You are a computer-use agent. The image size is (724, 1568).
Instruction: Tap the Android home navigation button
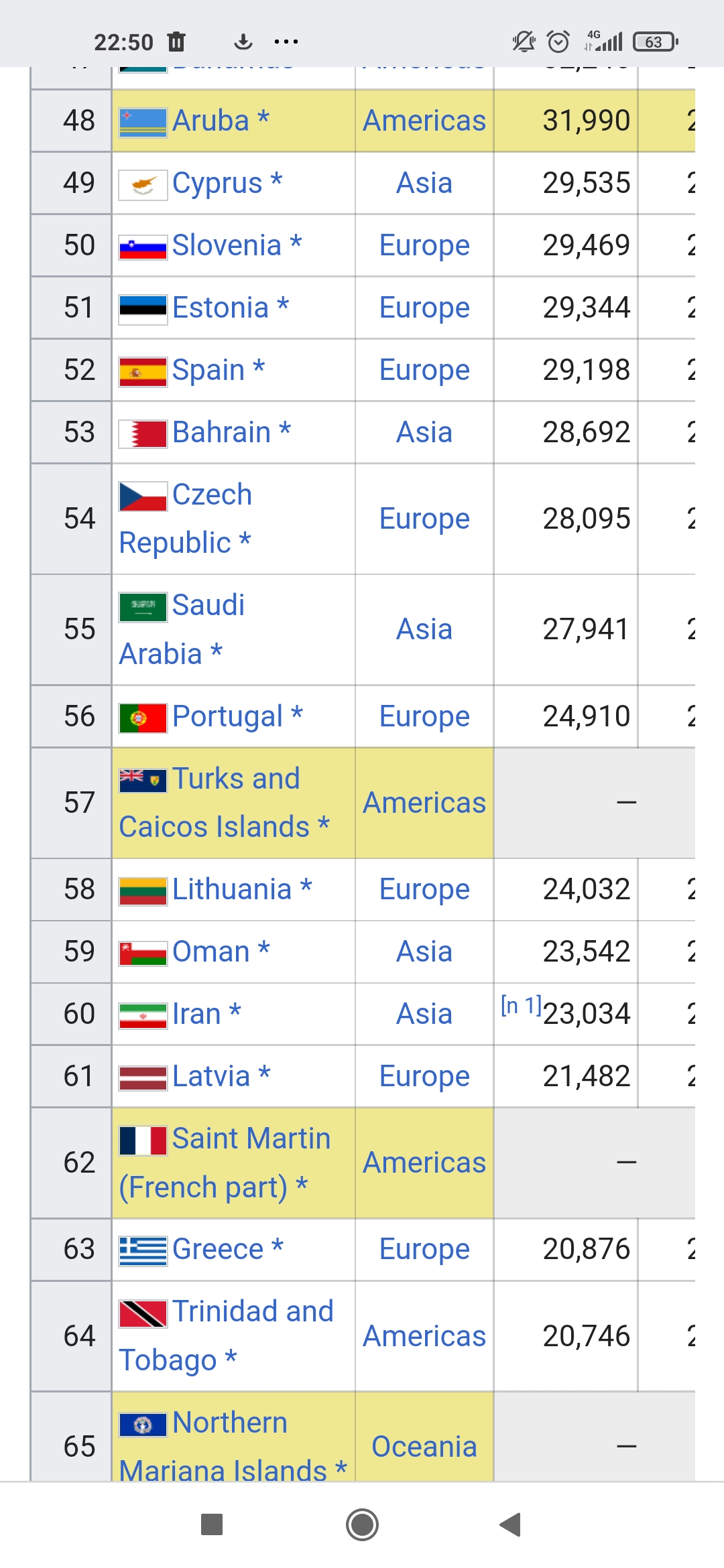tap(362, 1524)
